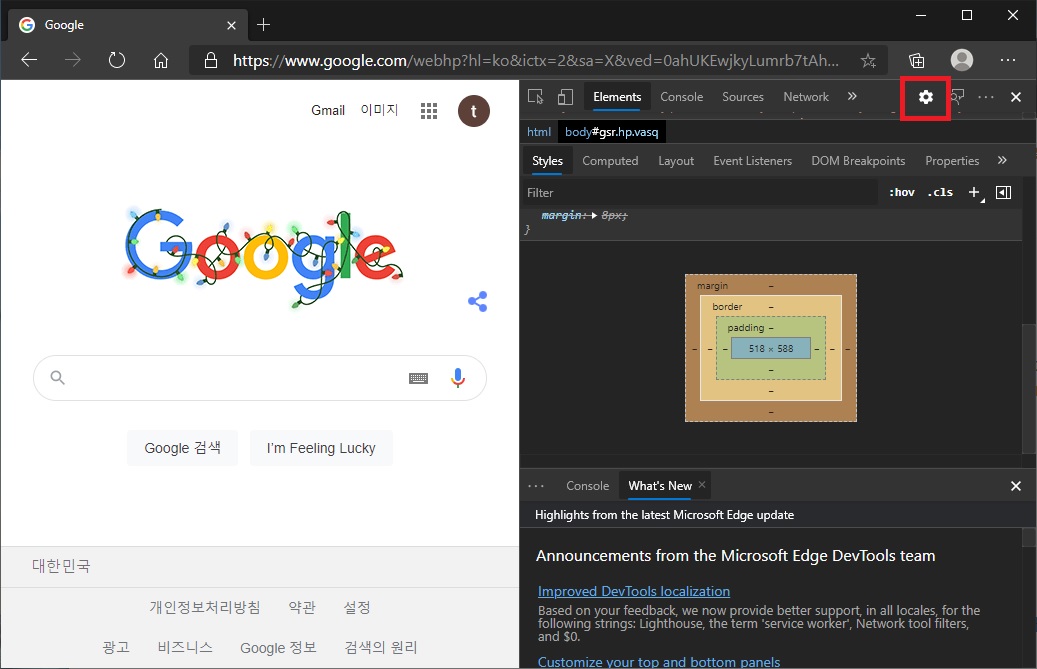The width and height of the screenshot is (1037, 669).
Task: Open Improved DevTools localization link
Action: tap(634, 591)
